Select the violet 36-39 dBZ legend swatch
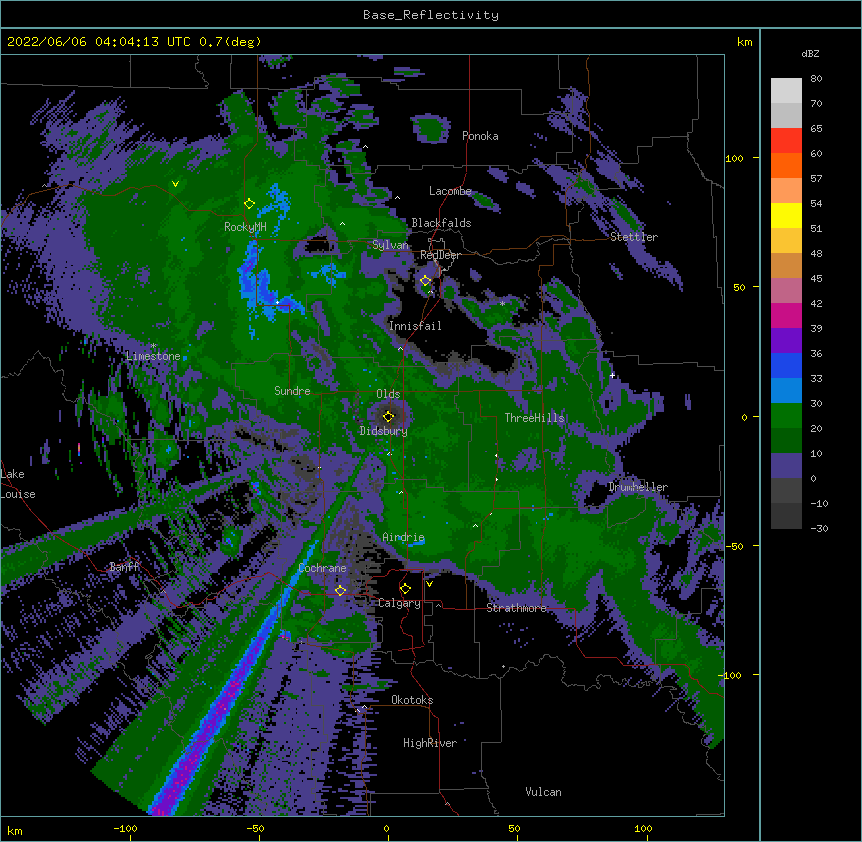This screenshot has width=862, height=842. pyautogui.click(x=786, y=341)
